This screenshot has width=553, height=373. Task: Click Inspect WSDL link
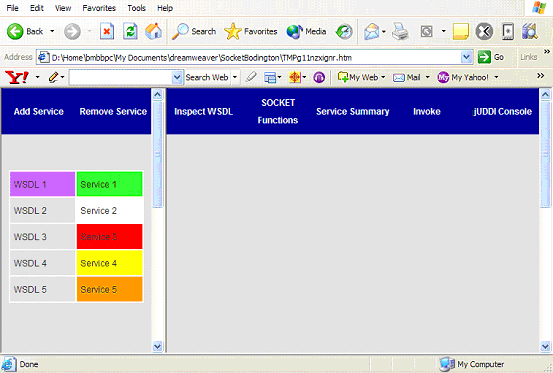point(203,112)
